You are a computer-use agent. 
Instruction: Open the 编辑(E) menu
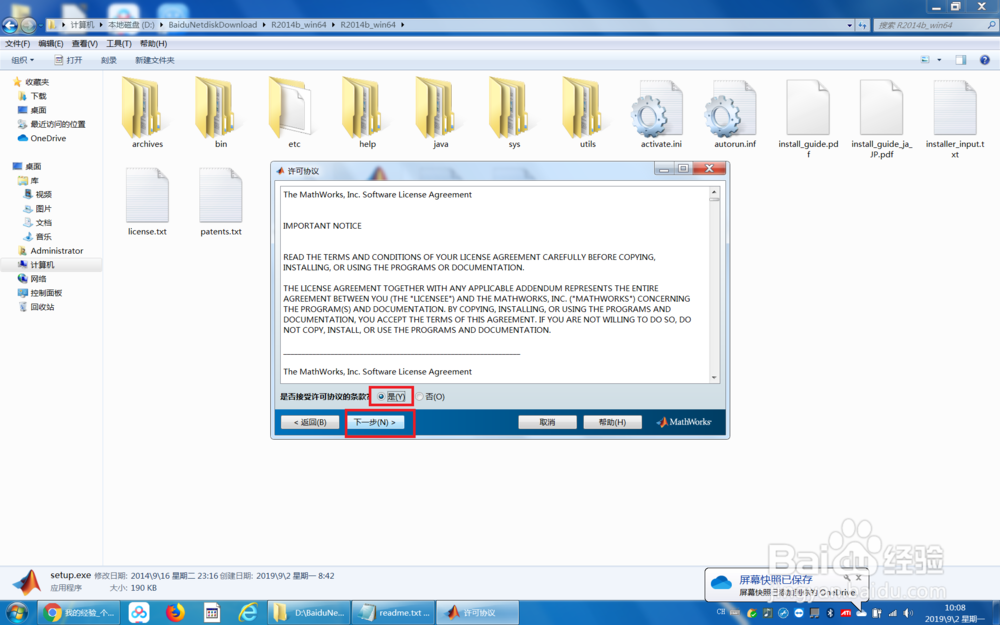[x=50, y=43]
